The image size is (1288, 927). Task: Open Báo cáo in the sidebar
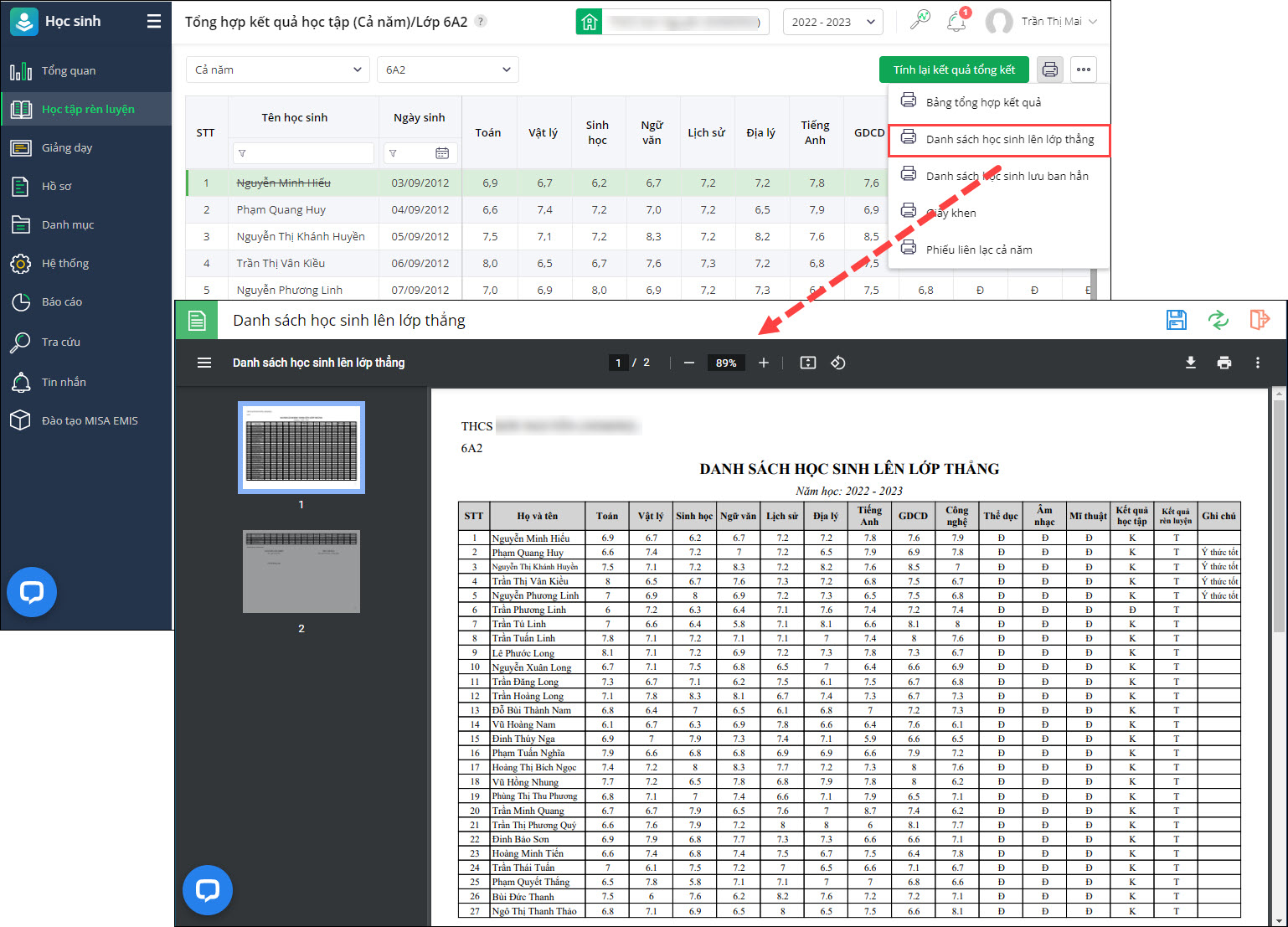(x=62, y=301)
